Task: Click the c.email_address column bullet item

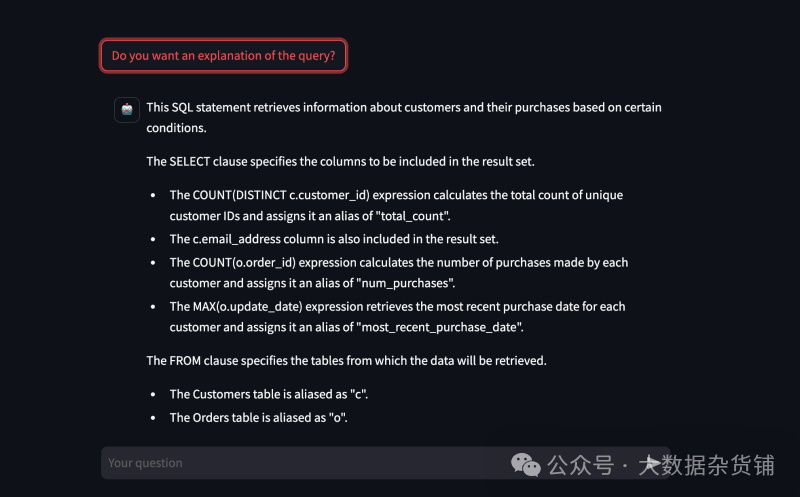Action: click(x=333, y=239)
